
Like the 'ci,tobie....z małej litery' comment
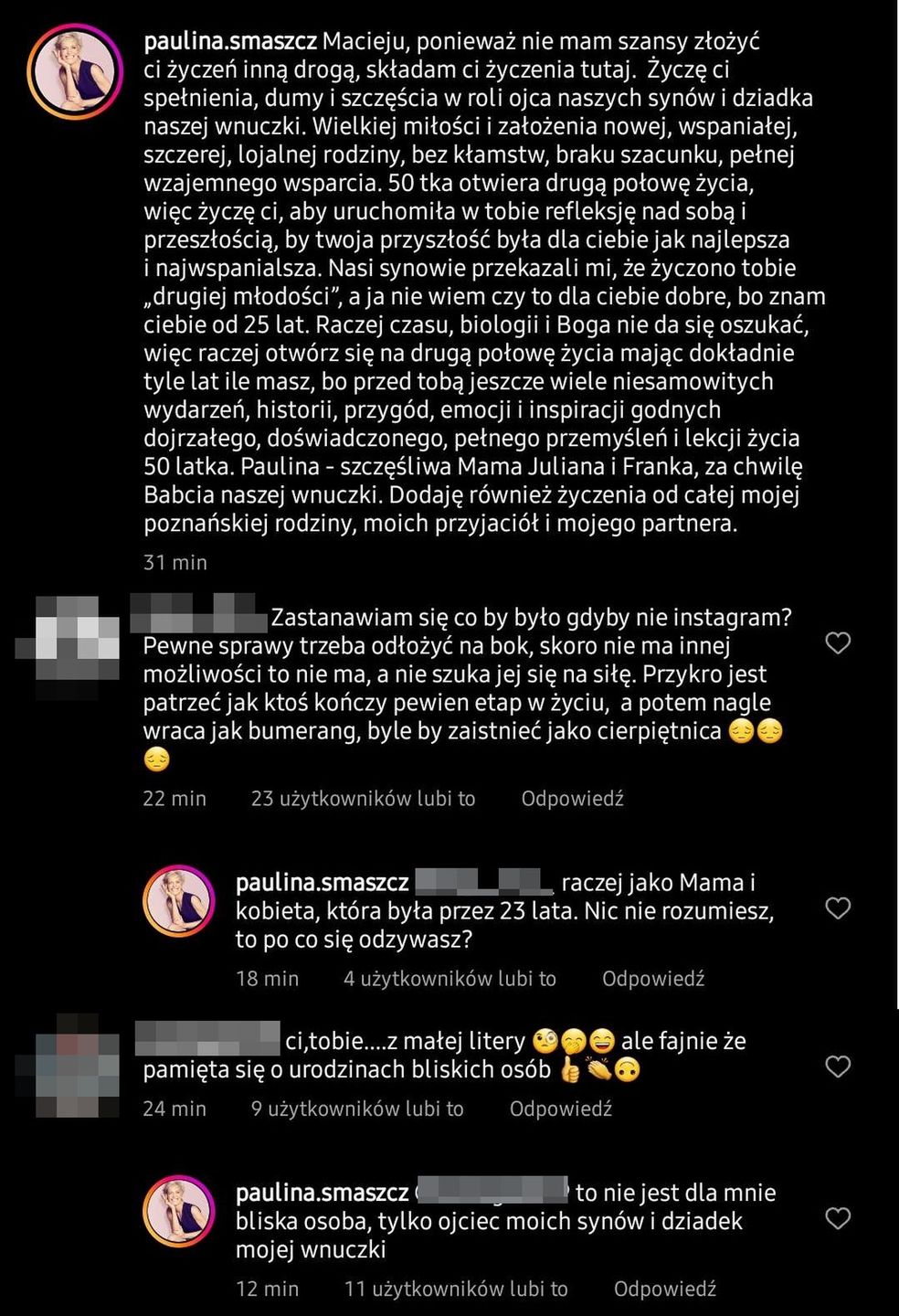tap(838, 1067)
